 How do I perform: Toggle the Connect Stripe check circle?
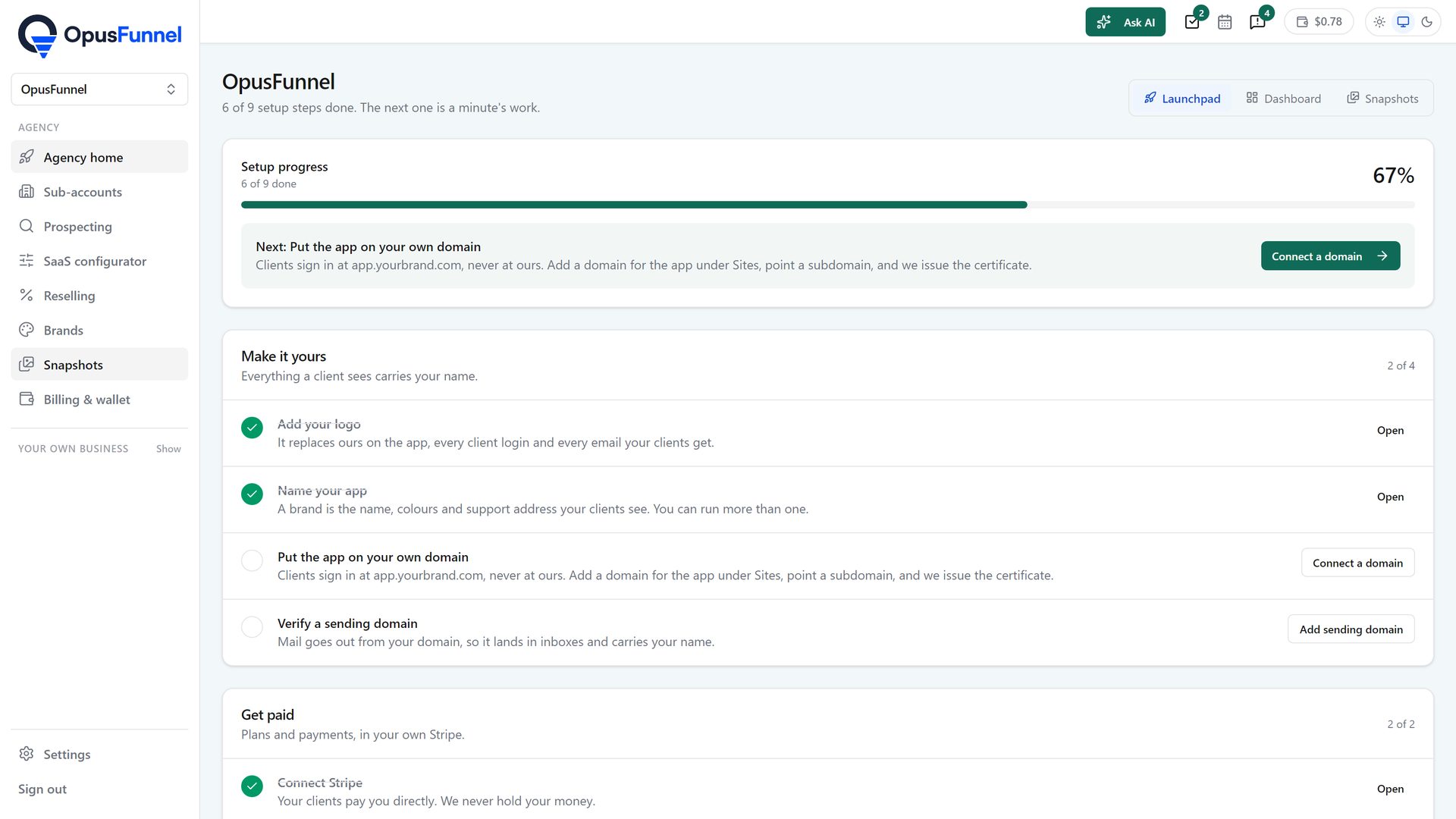[252, 786]
